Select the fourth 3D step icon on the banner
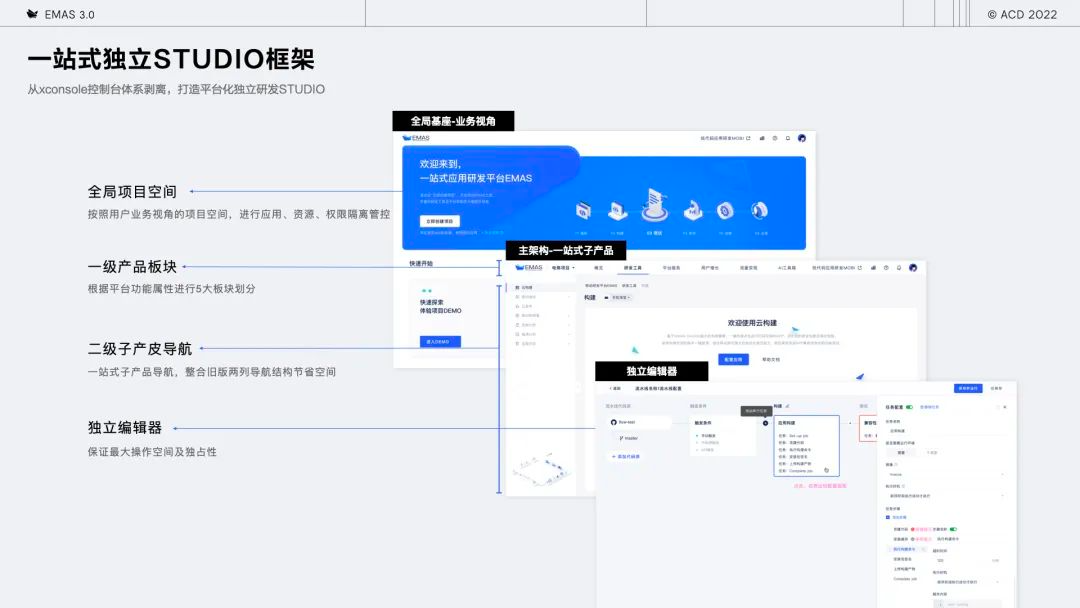Image resolution: width=1080 pixels, height=608 pixels. (x=692, y=210)
